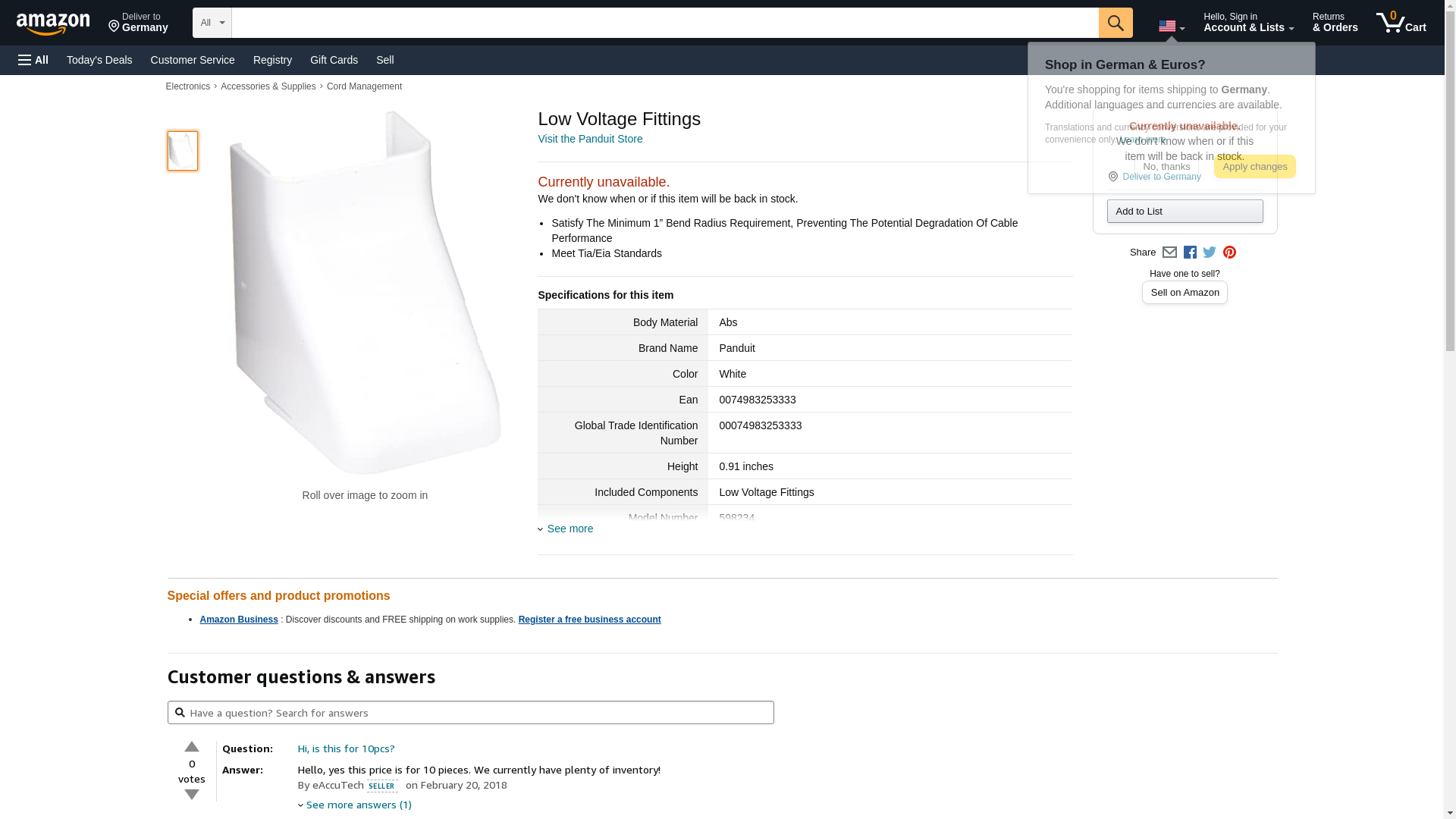This screenshot has width=1456, height=819.
Task: Visit the Panduit Store link
Action: (590, 139)
